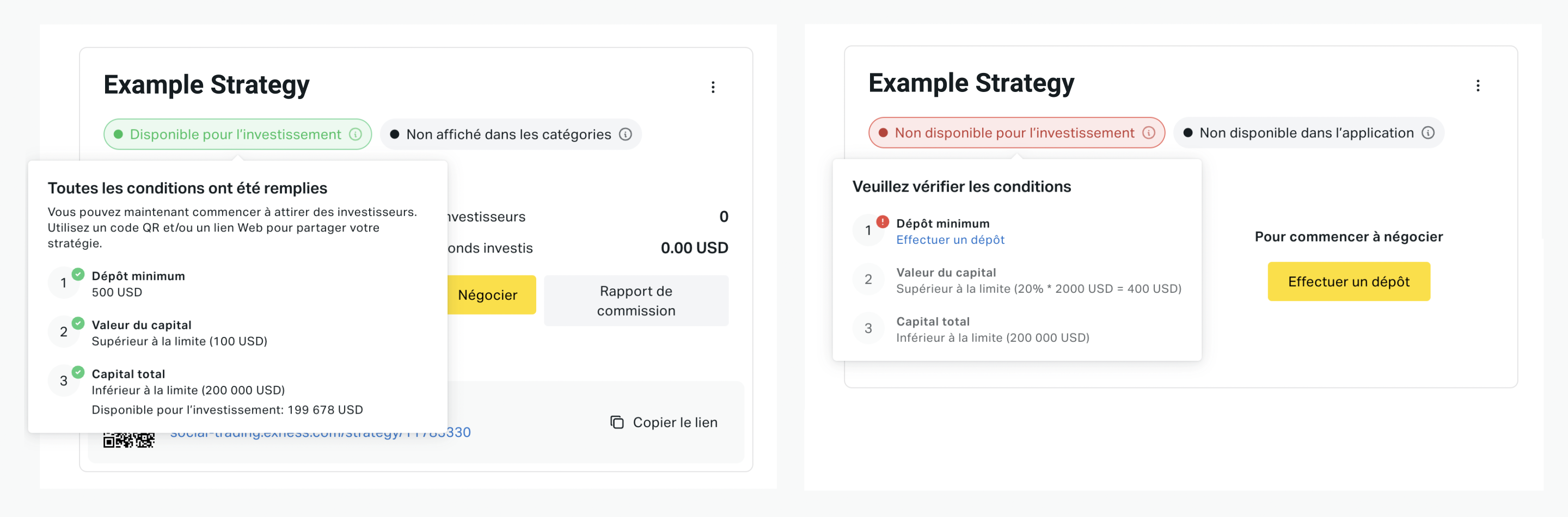Click the green 'Disponible pour l'investissement' status badge
This screenshot has width=1568, height=517.
[237, 134]
